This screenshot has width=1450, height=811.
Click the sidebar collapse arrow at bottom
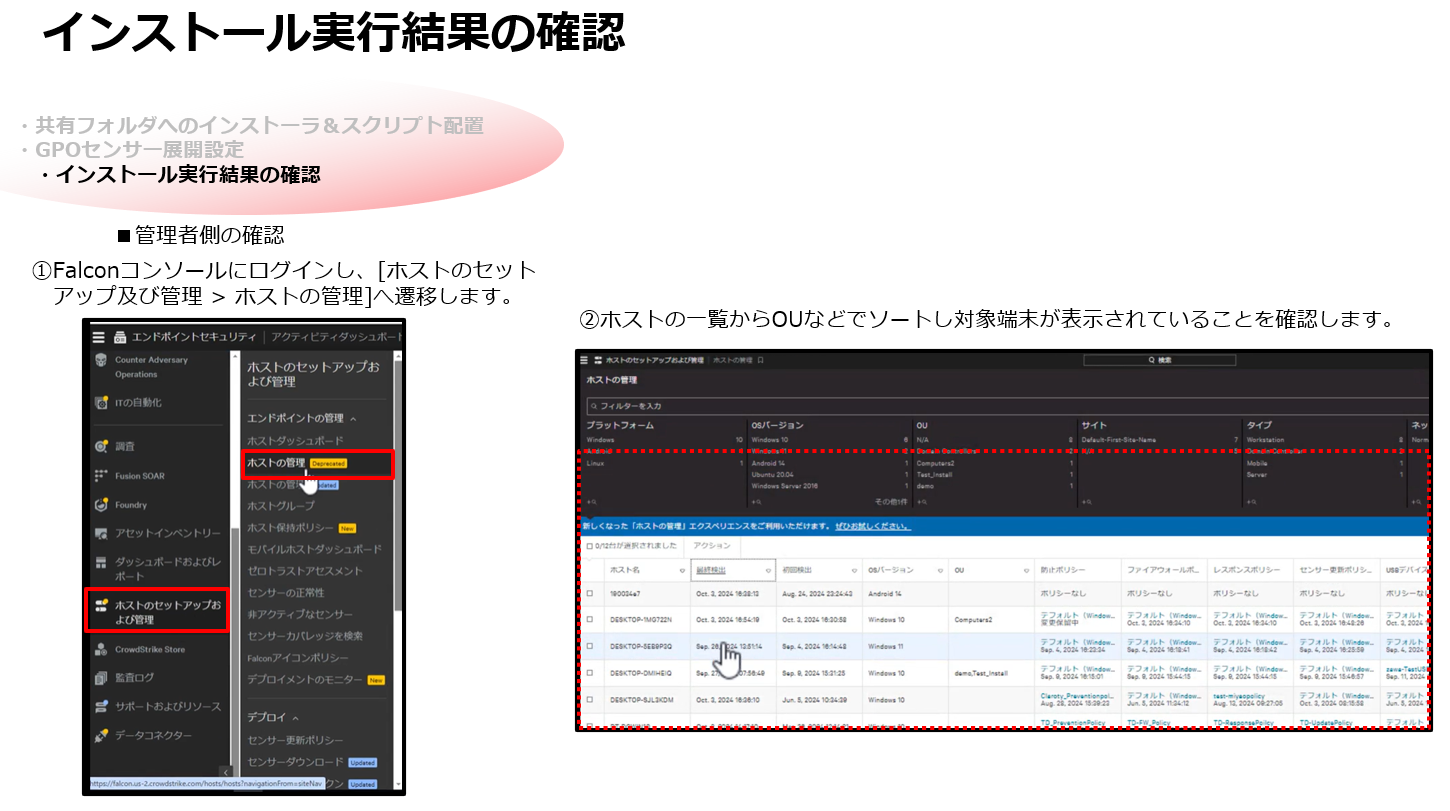[x=224, y=771]
